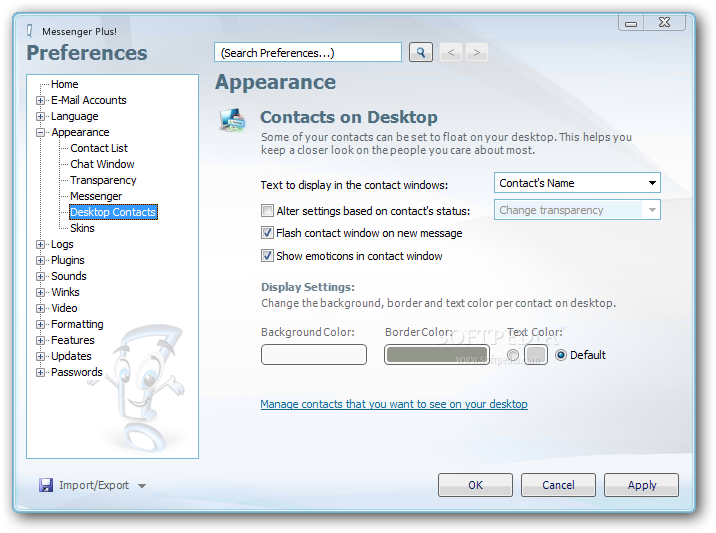The width and height of the screenshot is (716, 533).
Task: Select the Language tree item label
Action: (x=74, y=116)
